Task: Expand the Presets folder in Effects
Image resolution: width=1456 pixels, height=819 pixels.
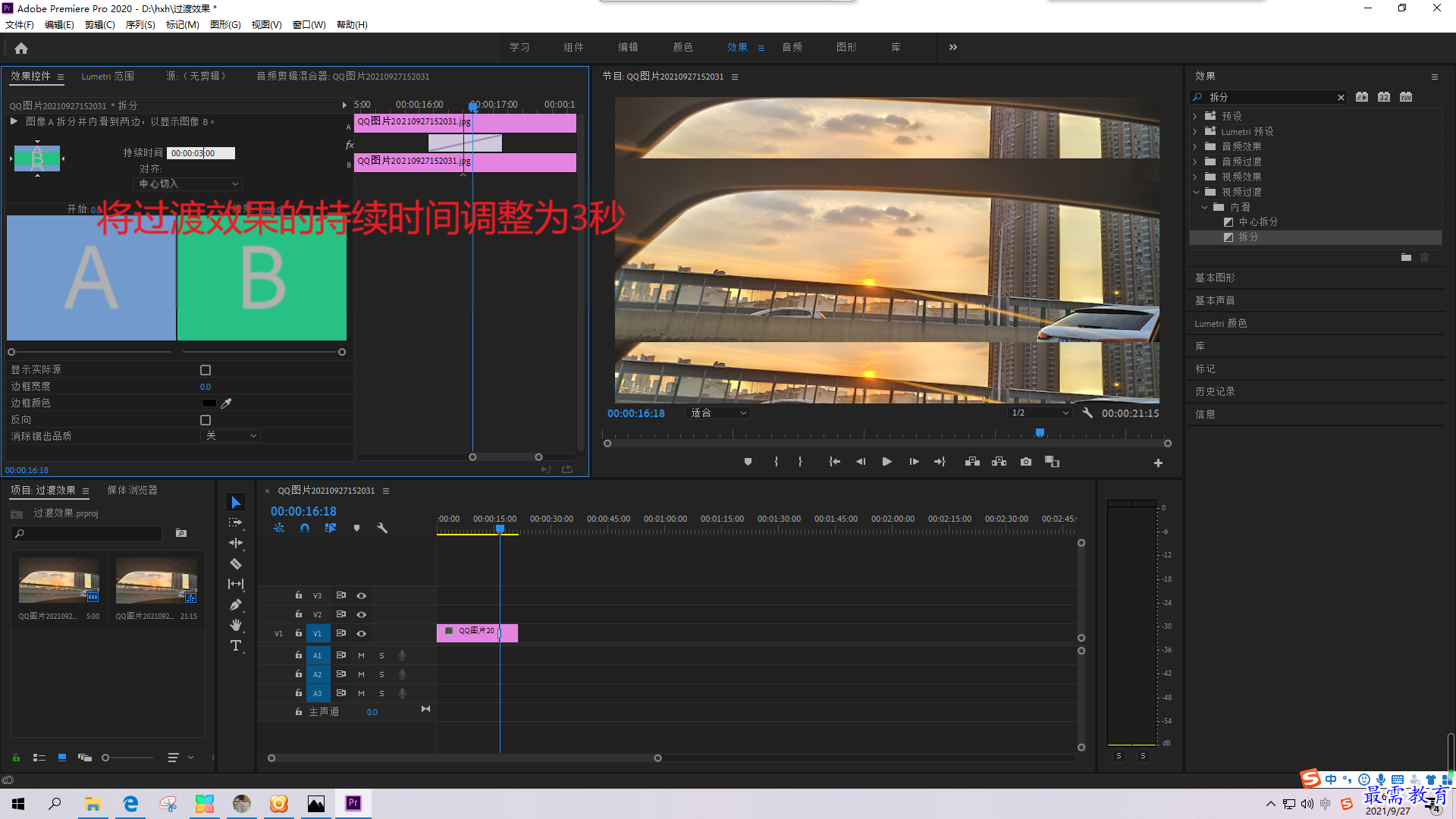Action: pos(1195,117)
